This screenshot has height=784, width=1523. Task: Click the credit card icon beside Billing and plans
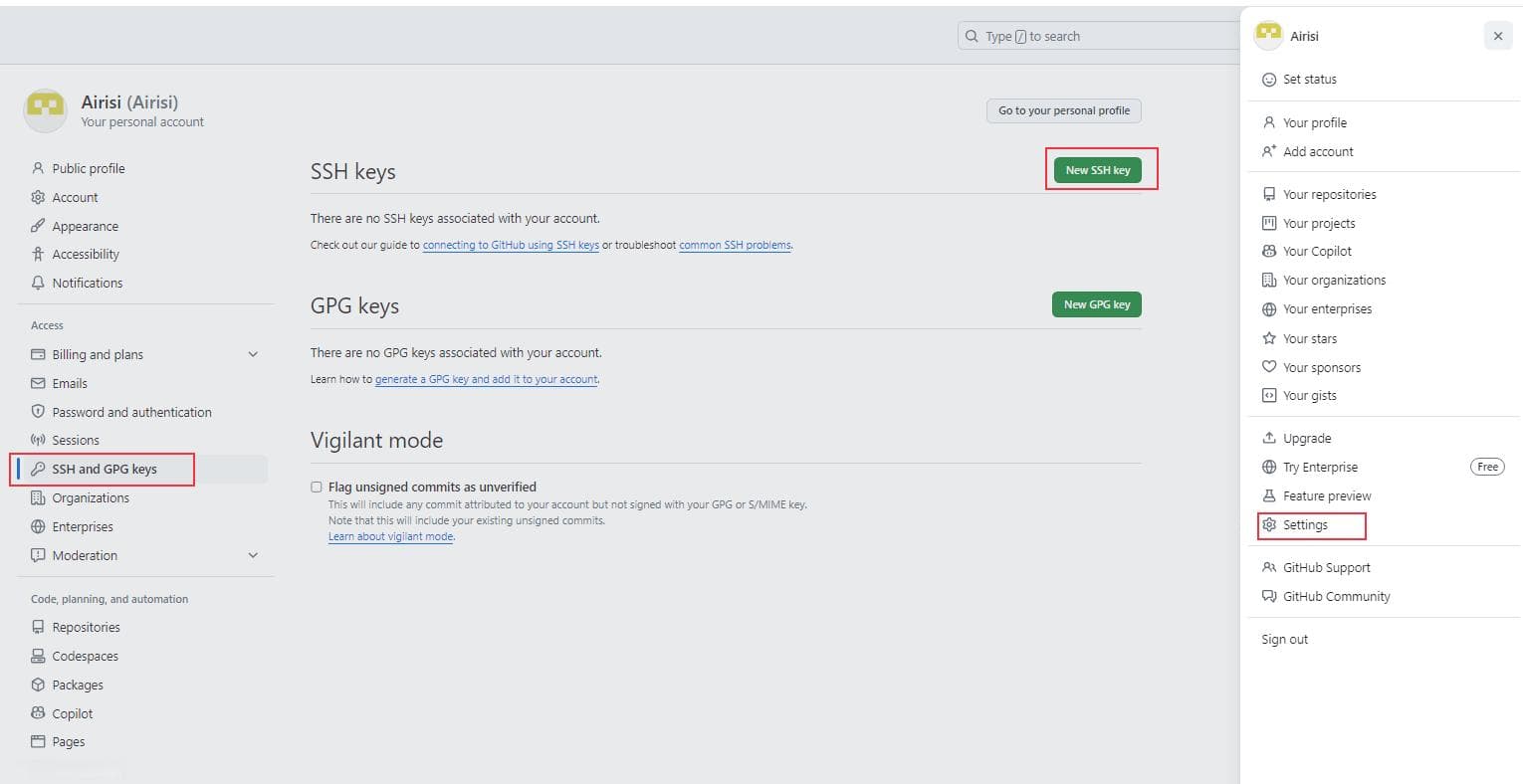click(38, 354)
